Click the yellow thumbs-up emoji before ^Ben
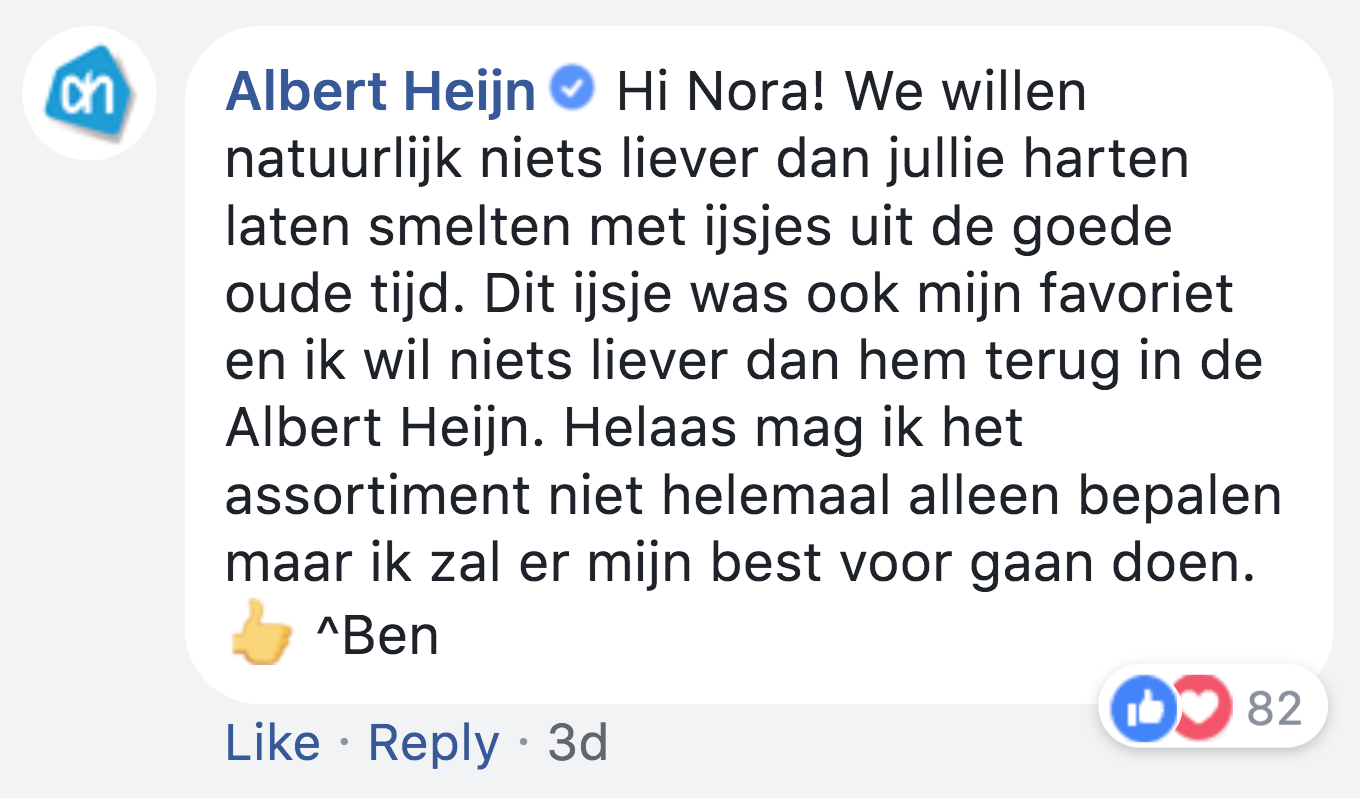1360x798 pixels. pyautogui.click(x=261, y=633)
